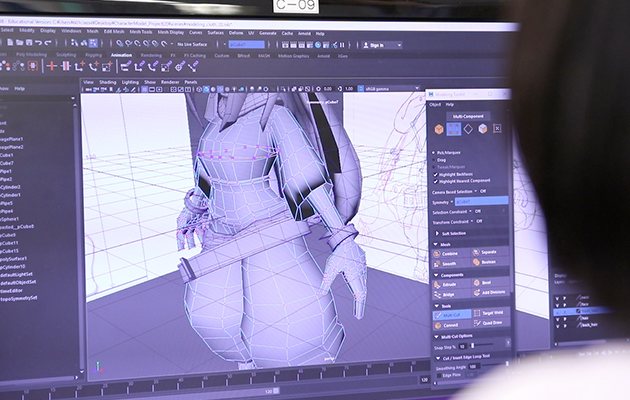Switch to the Rigging shelf tab
The height and width of the screenshot is (400, 630).
tap(93, 55)
